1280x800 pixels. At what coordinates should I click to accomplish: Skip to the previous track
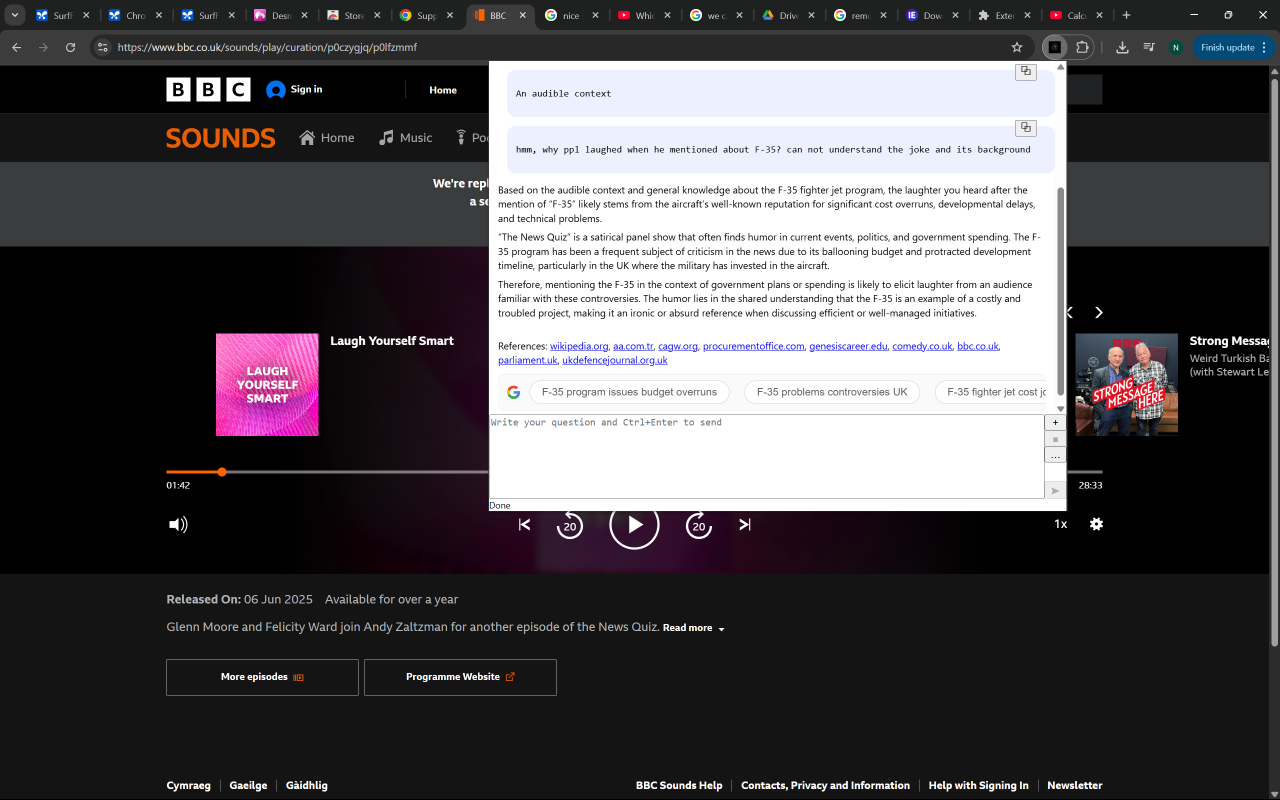click(x=524, y=524)
